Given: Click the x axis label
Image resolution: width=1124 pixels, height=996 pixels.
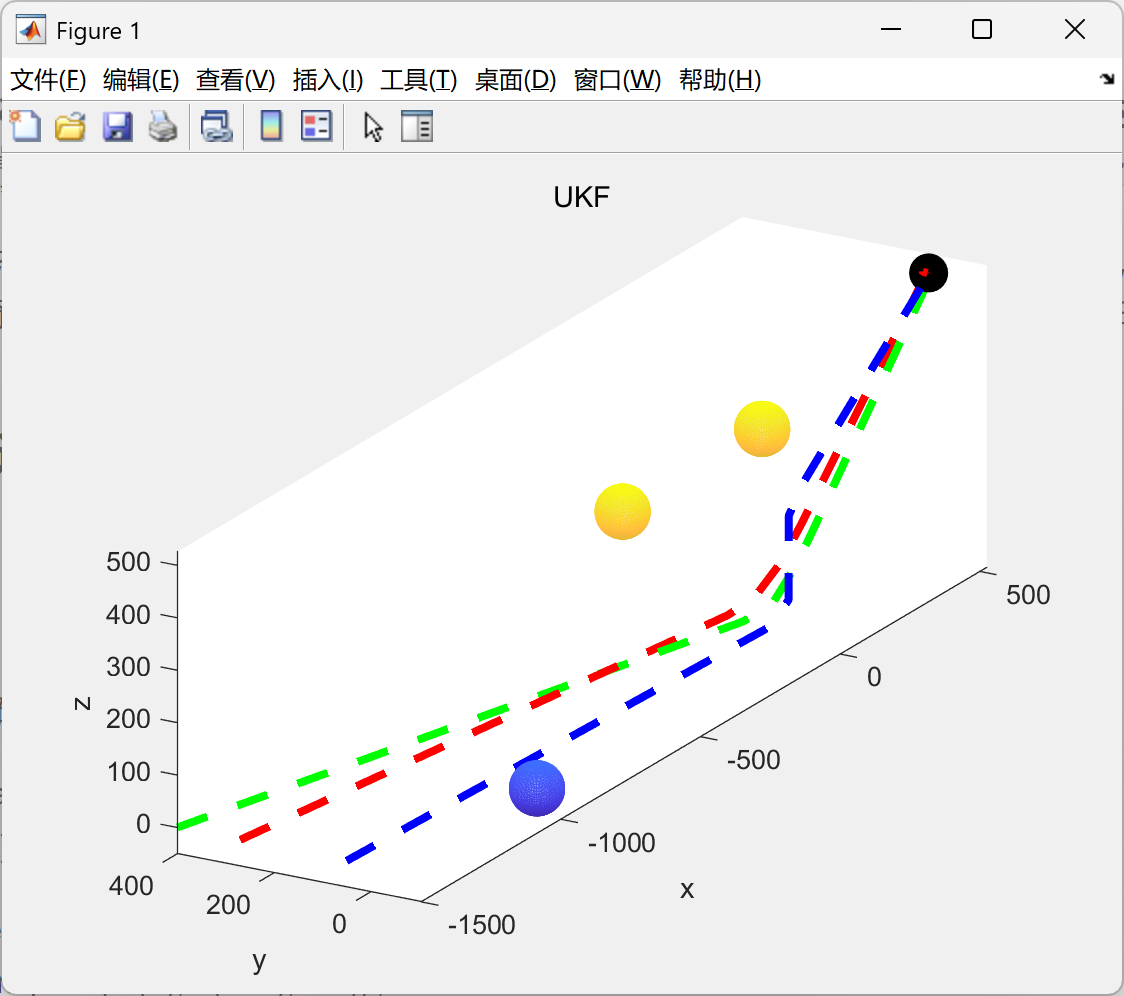Looking at the screenshot, I should pyautogui.click(x=687, y=890).
